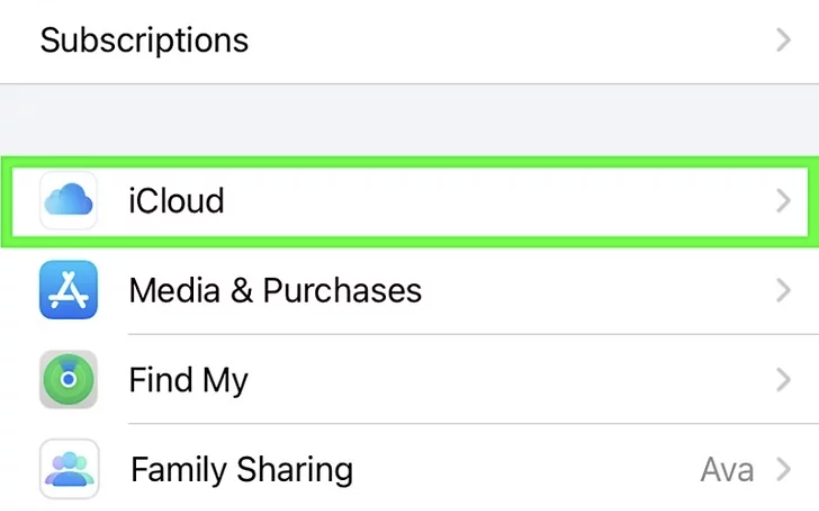Image resolution: width=819 pixels, height=511 pixels.
Task: Open Media & Purchases via its chevron arrow
Action: click(x=783, y=290)
